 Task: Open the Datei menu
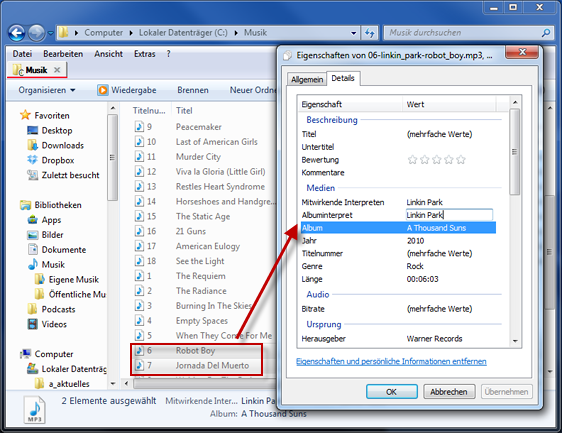[x=22, y=54]
